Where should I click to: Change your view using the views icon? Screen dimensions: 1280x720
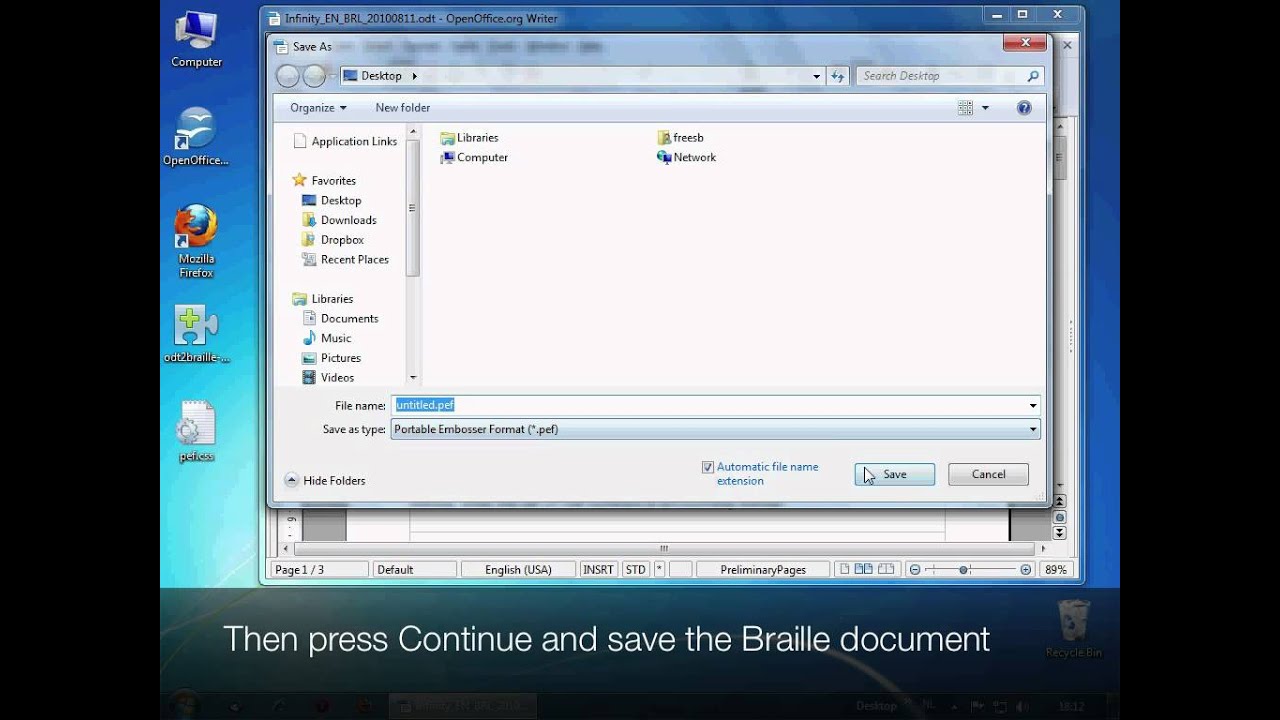(966, 108)
